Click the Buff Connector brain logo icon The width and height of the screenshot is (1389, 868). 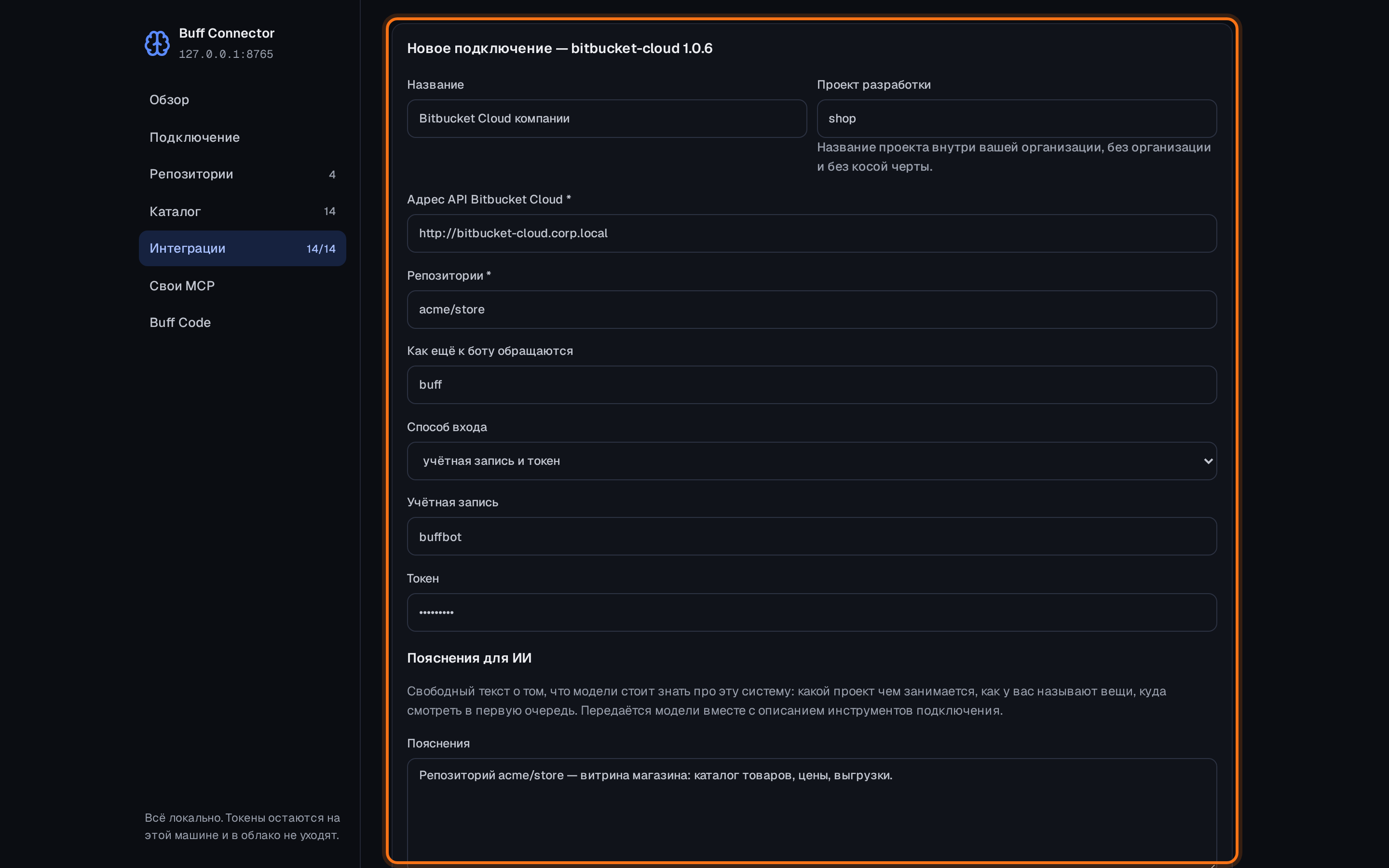point(157,43)
